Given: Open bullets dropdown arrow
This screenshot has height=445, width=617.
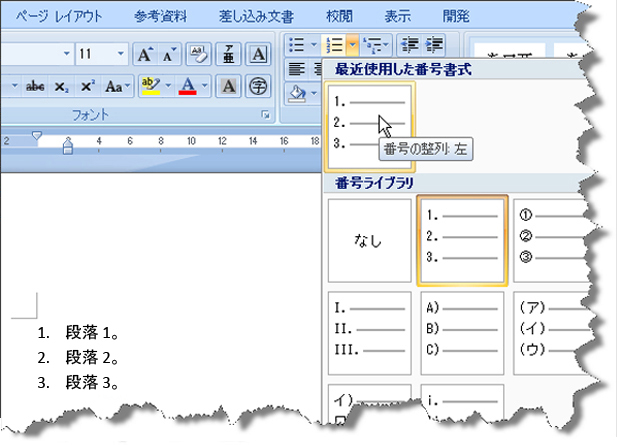Looking at the screenshot, I should coord(314,45).
